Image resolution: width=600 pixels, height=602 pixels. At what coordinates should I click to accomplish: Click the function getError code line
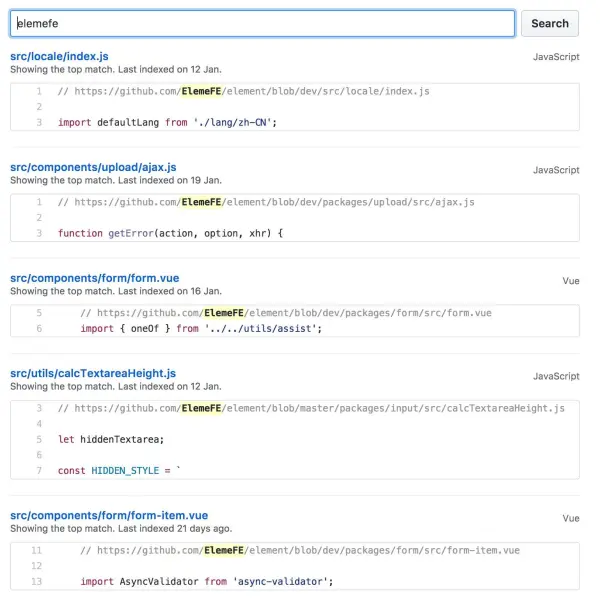pos(171,233)
